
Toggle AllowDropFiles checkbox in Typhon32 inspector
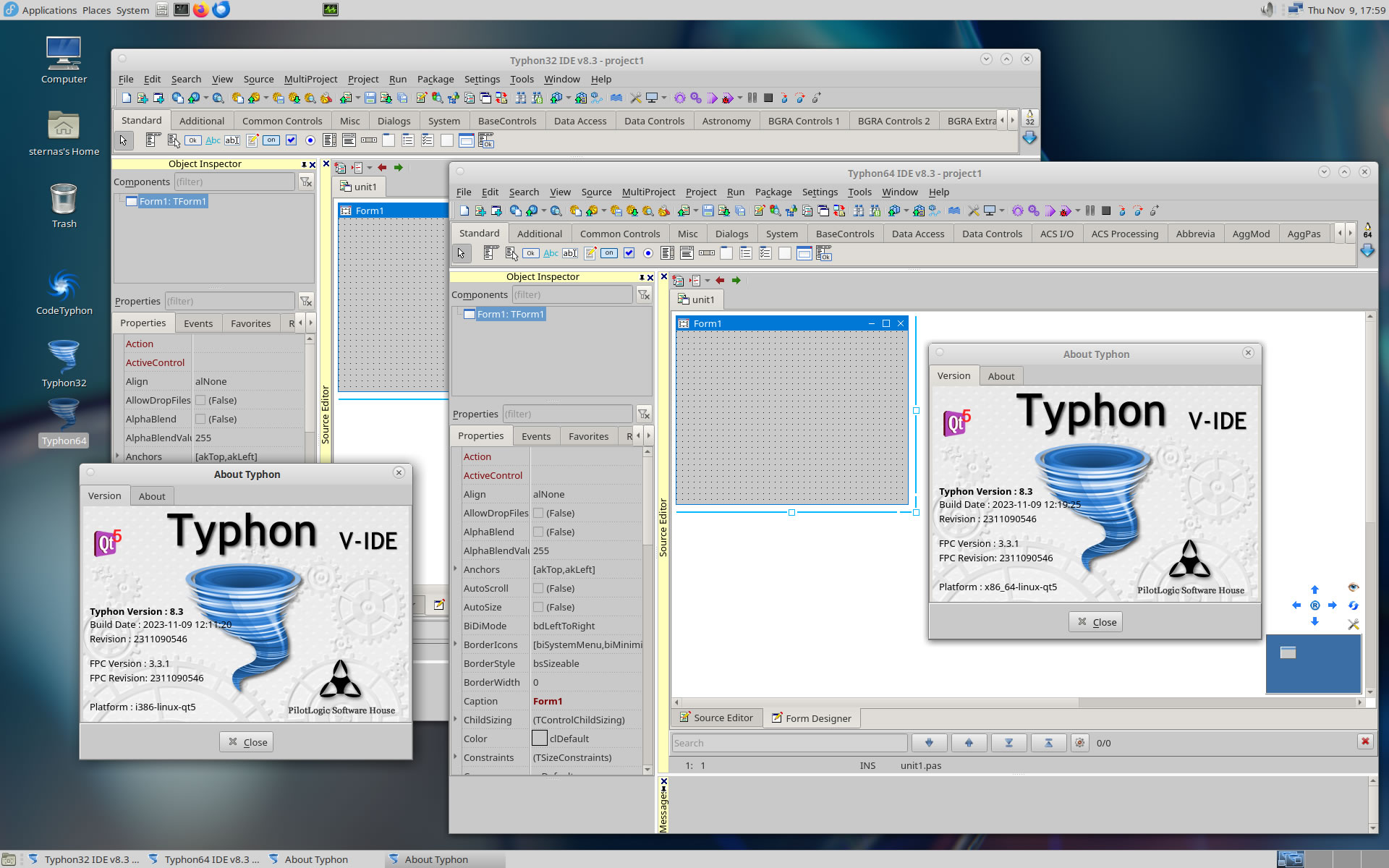click(x=200, y=400)
